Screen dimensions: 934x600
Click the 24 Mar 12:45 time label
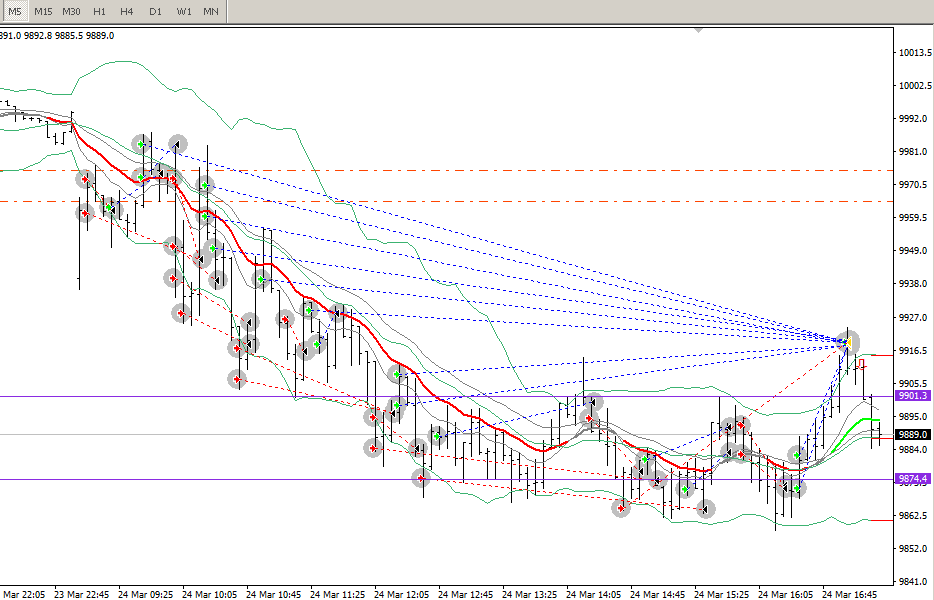466,594
